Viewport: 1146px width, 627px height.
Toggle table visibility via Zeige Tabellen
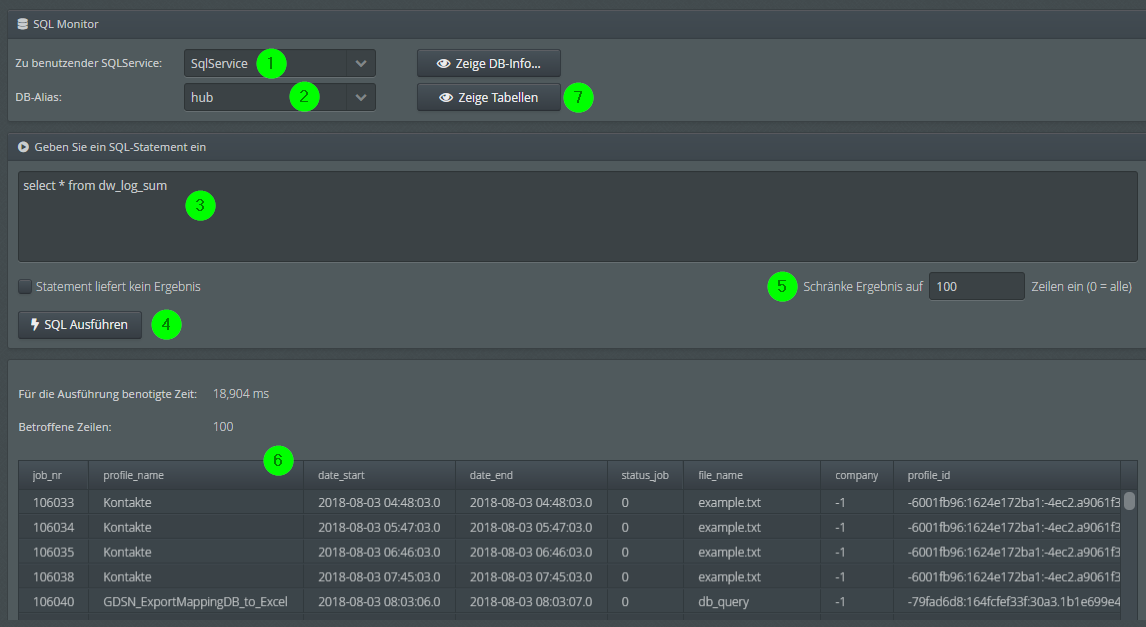point(489,97)
